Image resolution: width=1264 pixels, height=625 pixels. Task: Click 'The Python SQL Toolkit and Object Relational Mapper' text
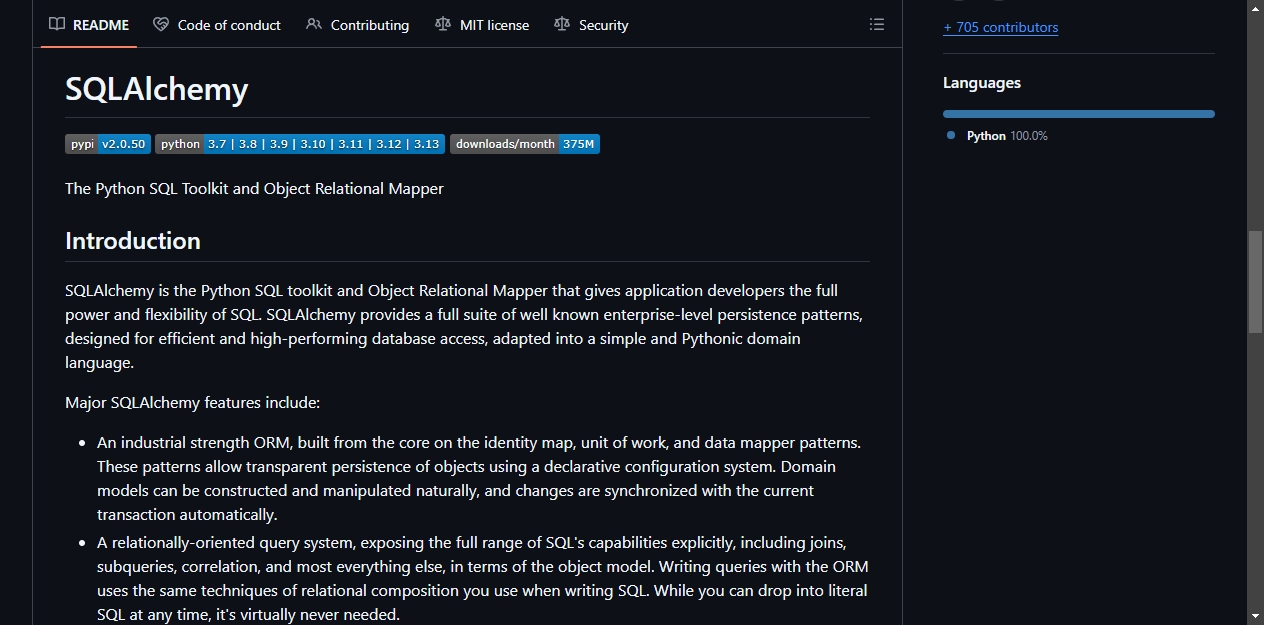pyautogui.click(x=254, y=188)
